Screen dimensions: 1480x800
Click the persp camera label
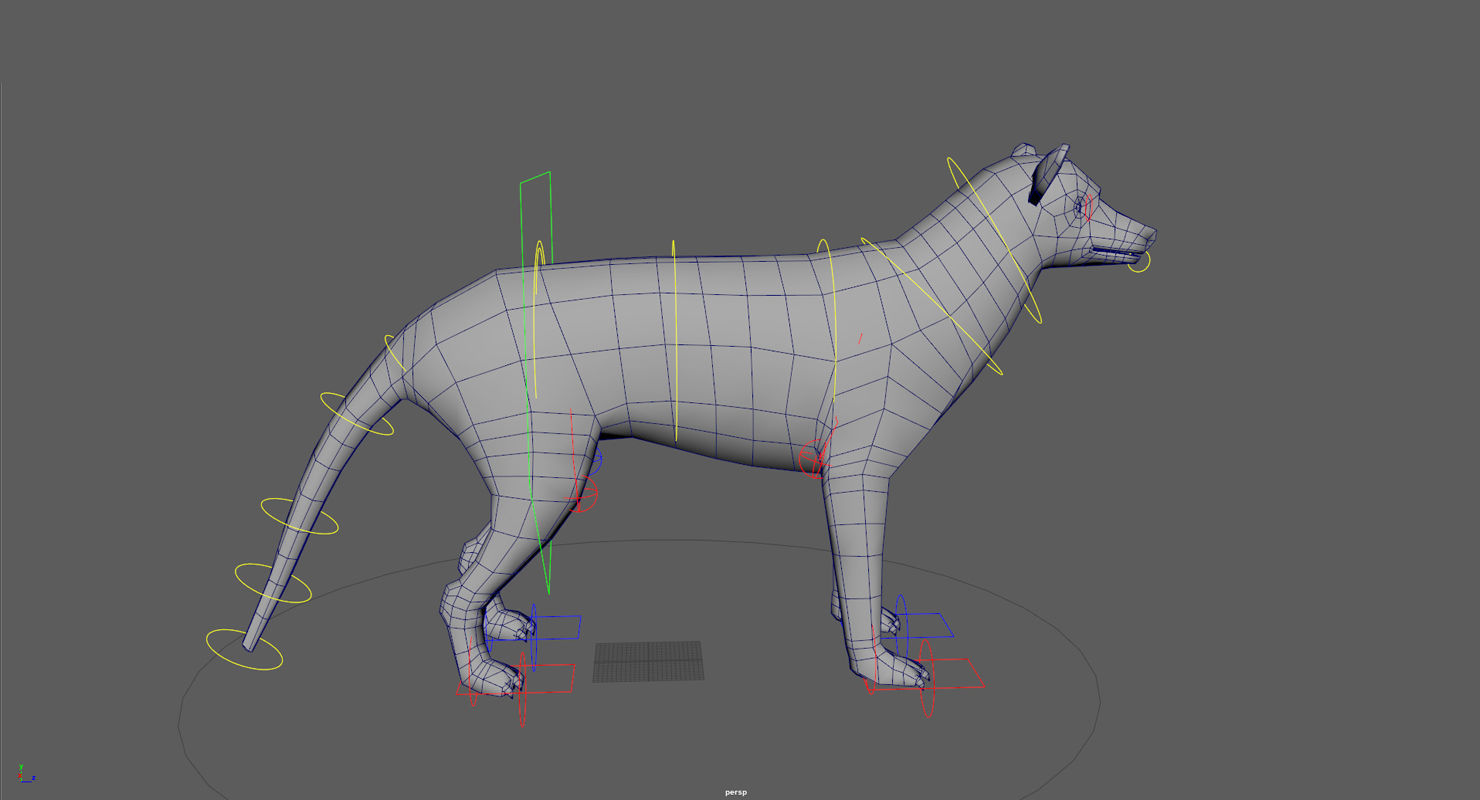click(x=736, y=792)
